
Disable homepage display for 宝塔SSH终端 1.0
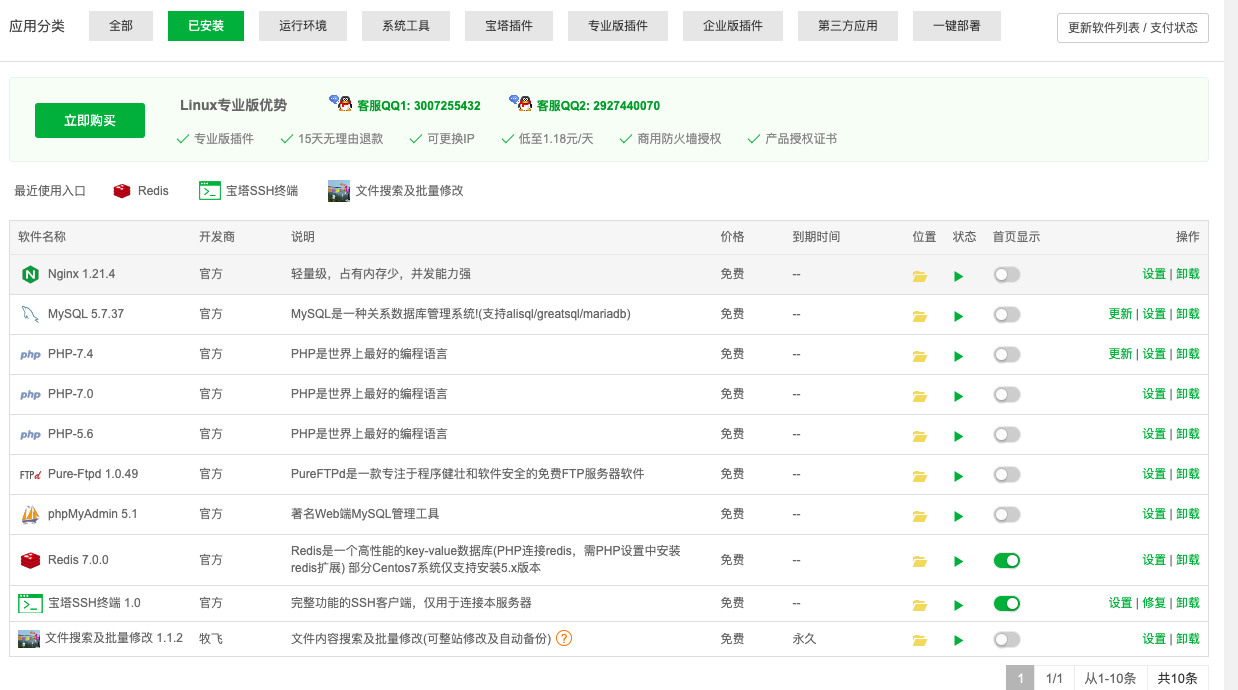click(x=1007, y=603)
